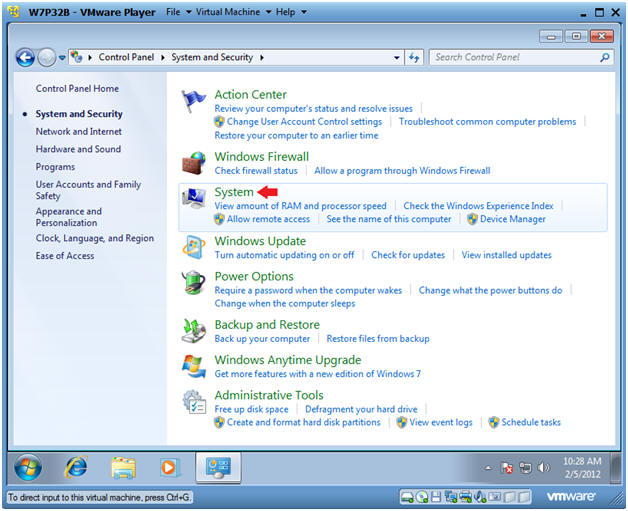Click the VMware CD/DVD status icon

[x=422, y=497]
